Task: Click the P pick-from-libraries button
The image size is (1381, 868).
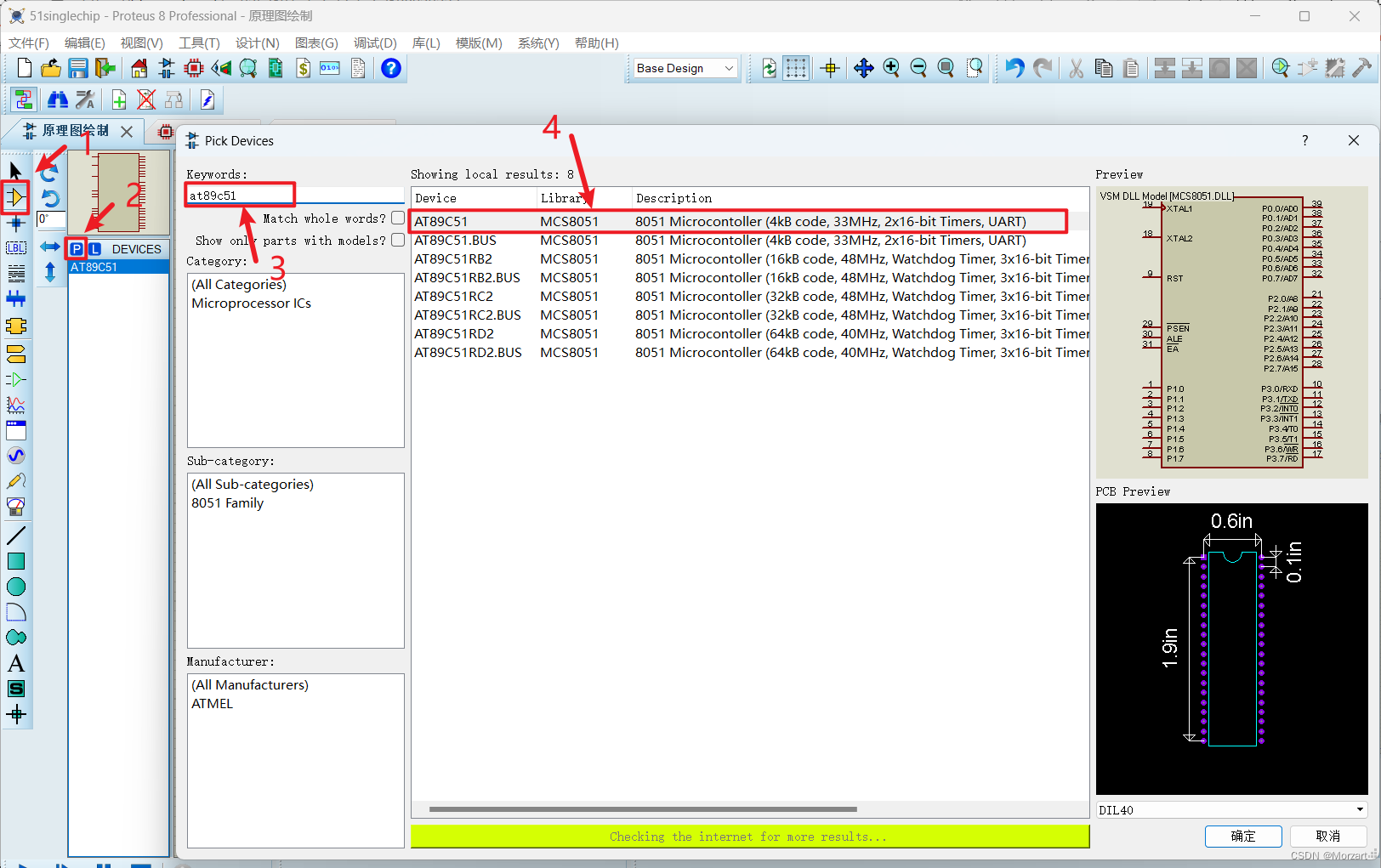Action: [77, 249]
